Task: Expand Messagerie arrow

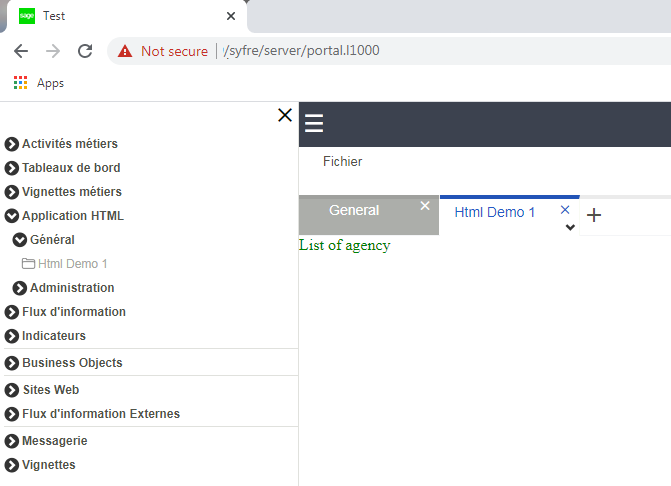Action: pos(12,441)
